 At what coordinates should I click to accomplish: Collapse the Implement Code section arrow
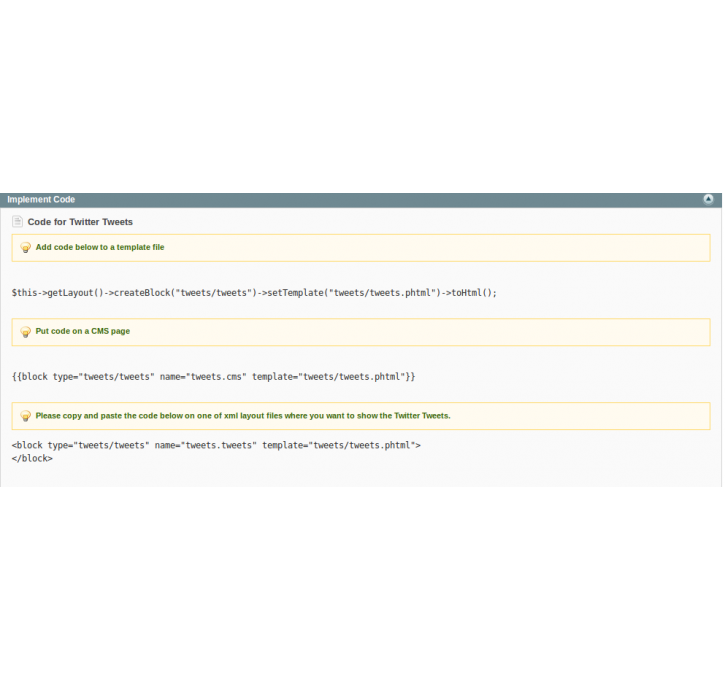708,199
